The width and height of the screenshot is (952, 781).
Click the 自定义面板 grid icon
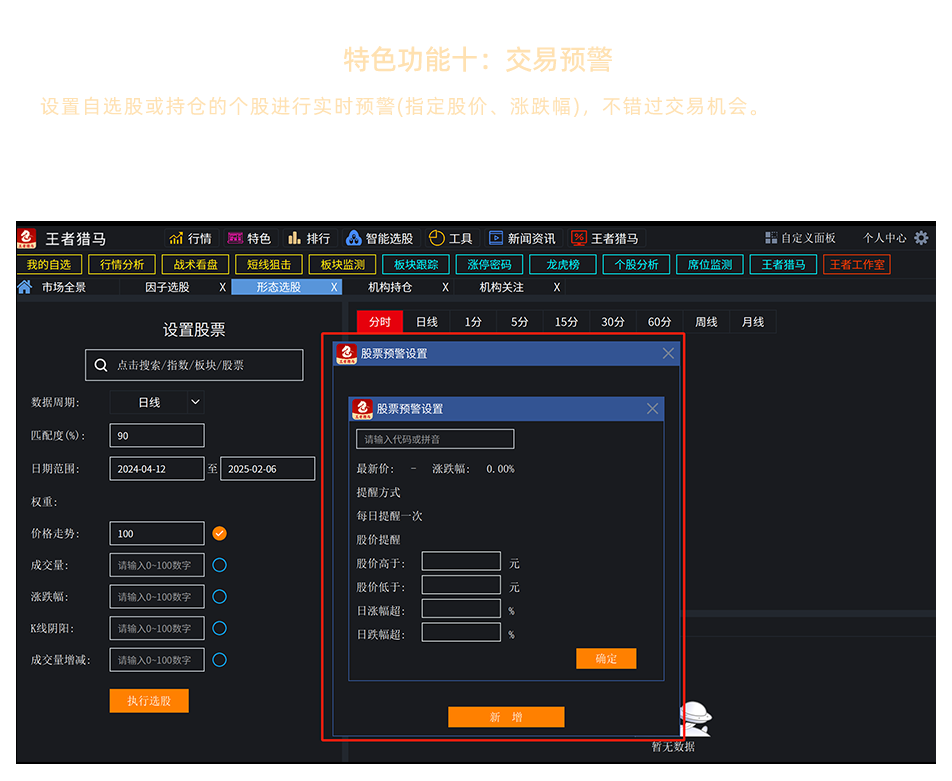[771, 238]
